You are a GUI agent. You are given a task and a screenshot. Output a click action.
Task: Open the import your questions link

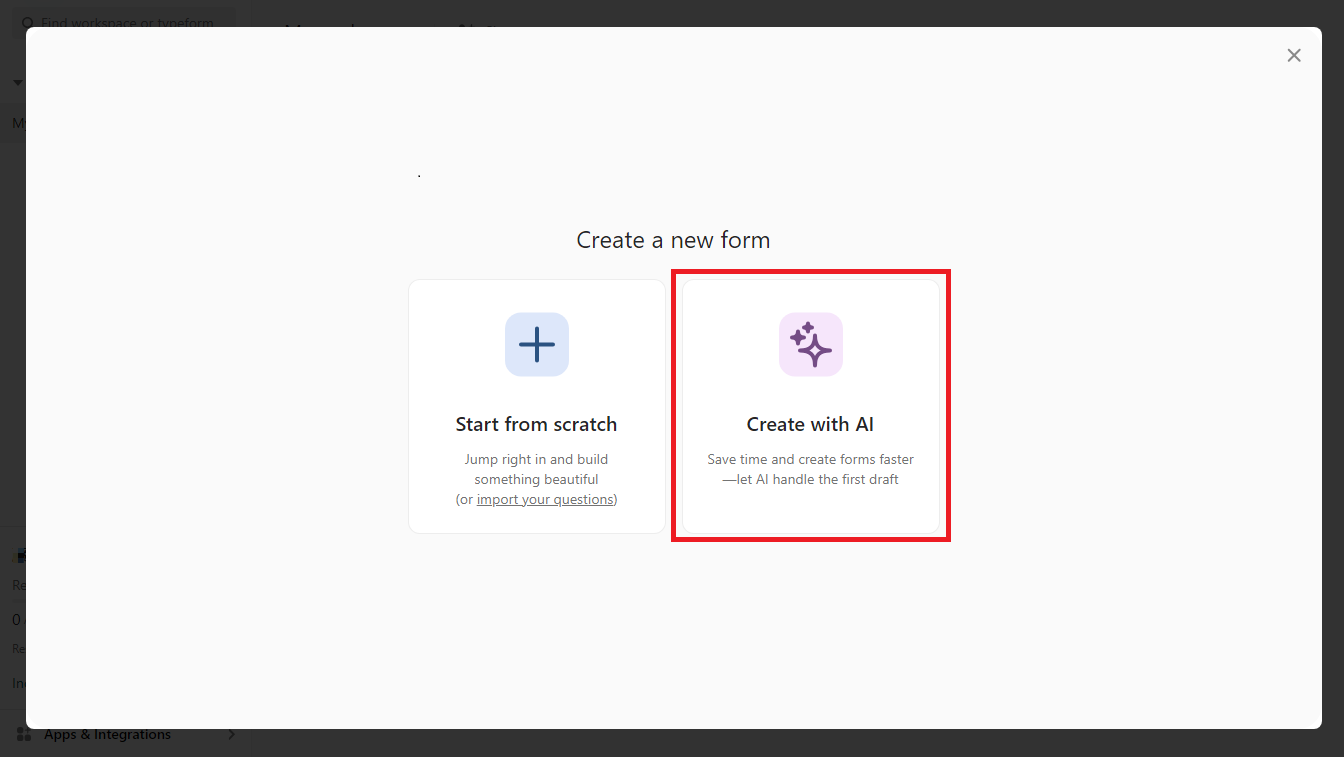[x=545, y=499]
